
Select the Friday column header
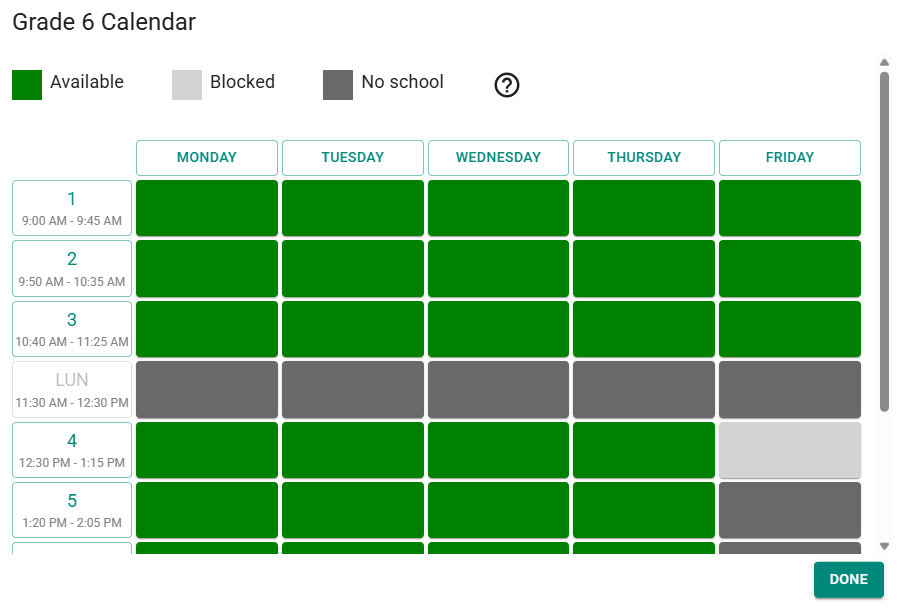(x=790, y=157)
